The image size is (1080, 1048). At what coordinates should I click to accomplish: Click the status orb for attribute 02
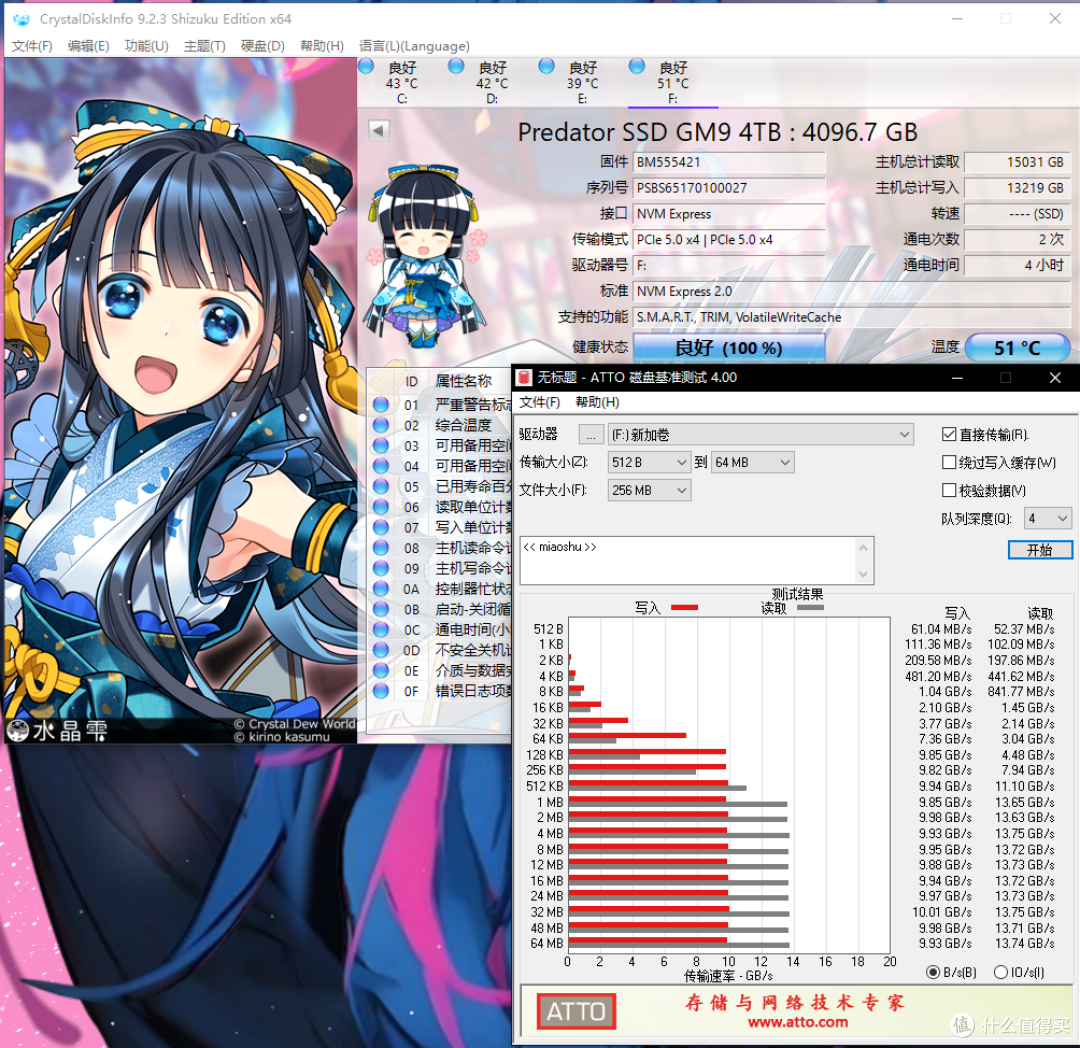pos(381,426)
